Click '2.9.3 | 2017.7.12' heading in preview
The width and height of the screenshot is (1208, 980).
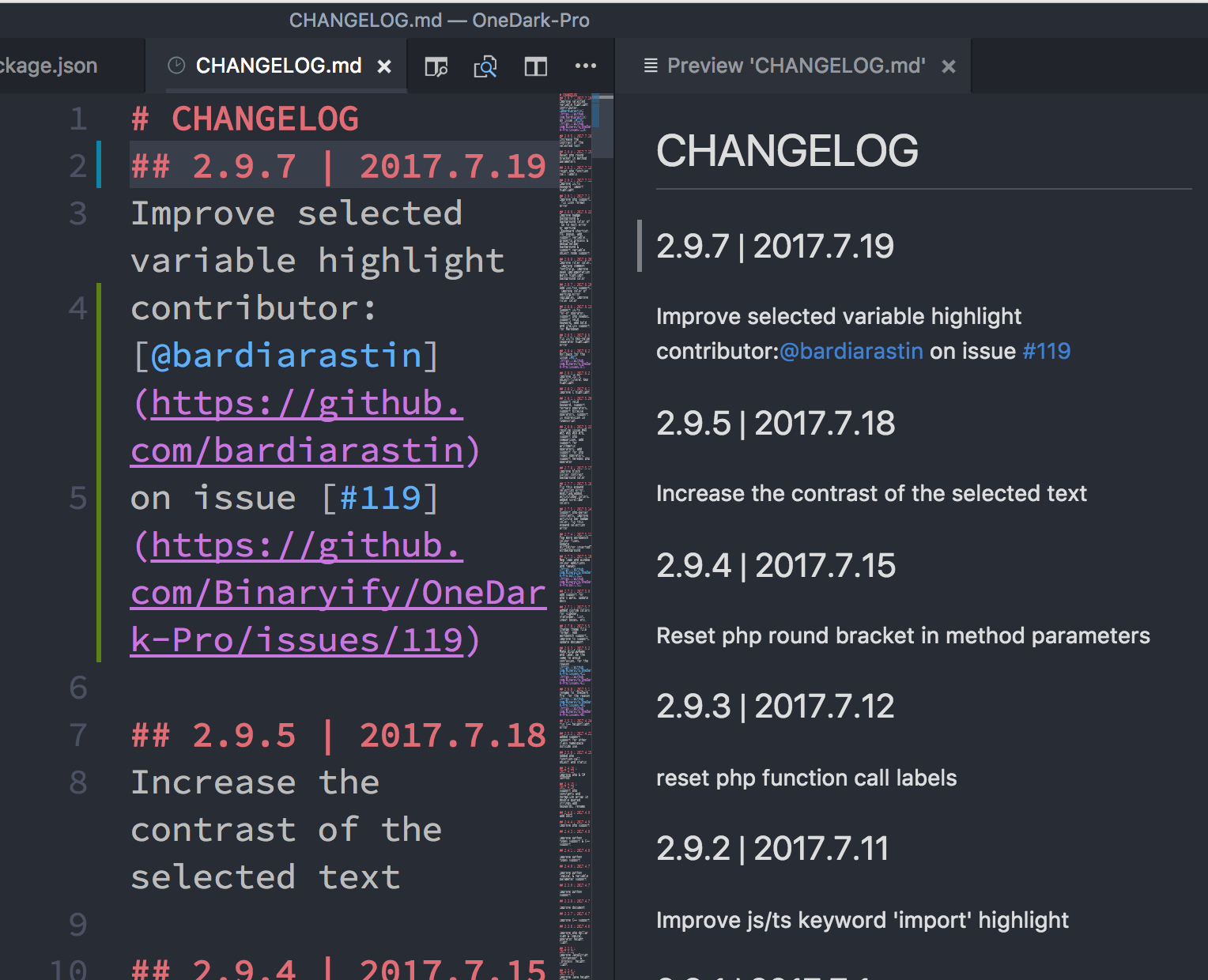tap(775, 707)
